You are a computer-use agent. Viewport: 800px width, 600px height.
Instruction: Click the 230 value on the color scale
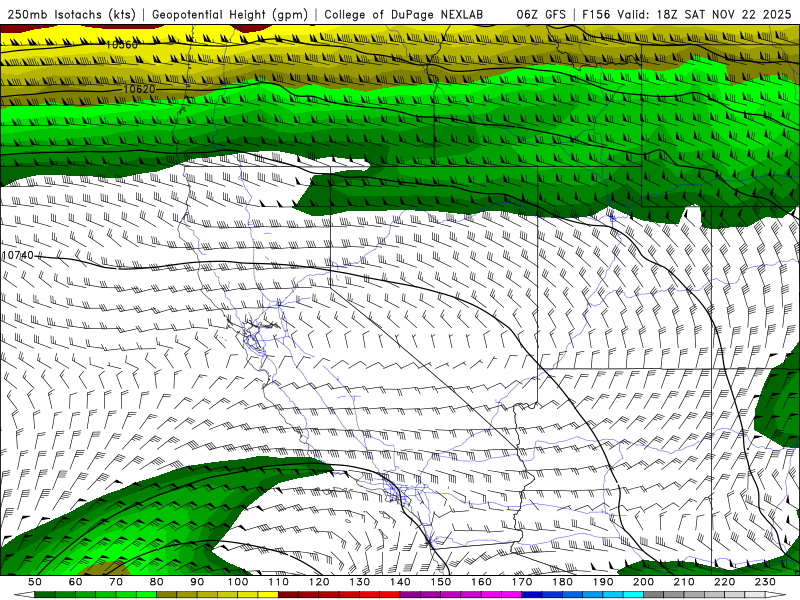point(765,582)
